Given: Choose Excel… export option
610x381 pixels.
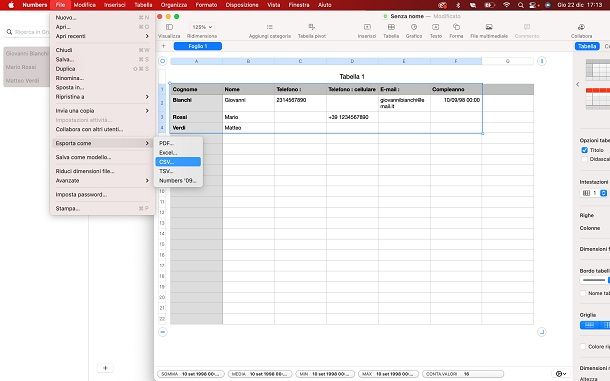Looking at the screenshot, I should point(178,153).
